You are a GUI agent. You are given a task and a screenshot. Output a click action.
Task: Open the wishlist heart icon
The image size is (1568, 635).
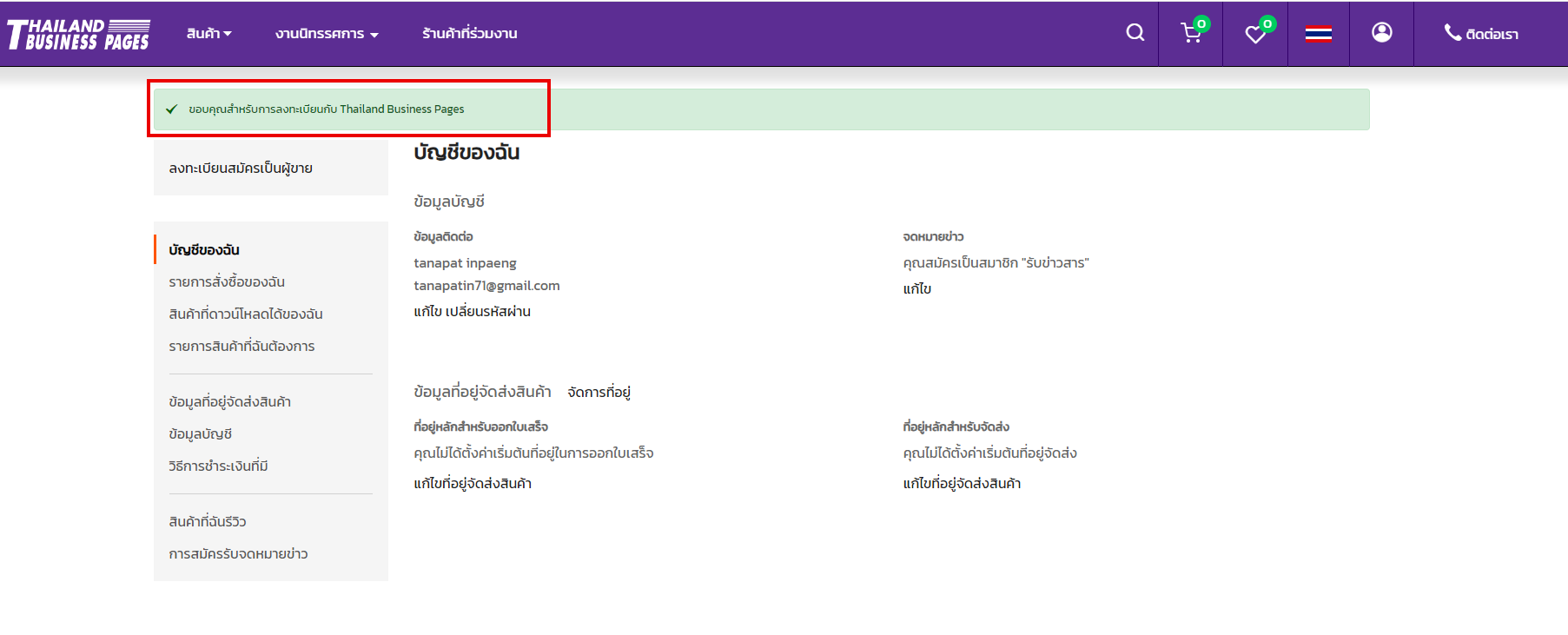click(x=1255, y=34)
